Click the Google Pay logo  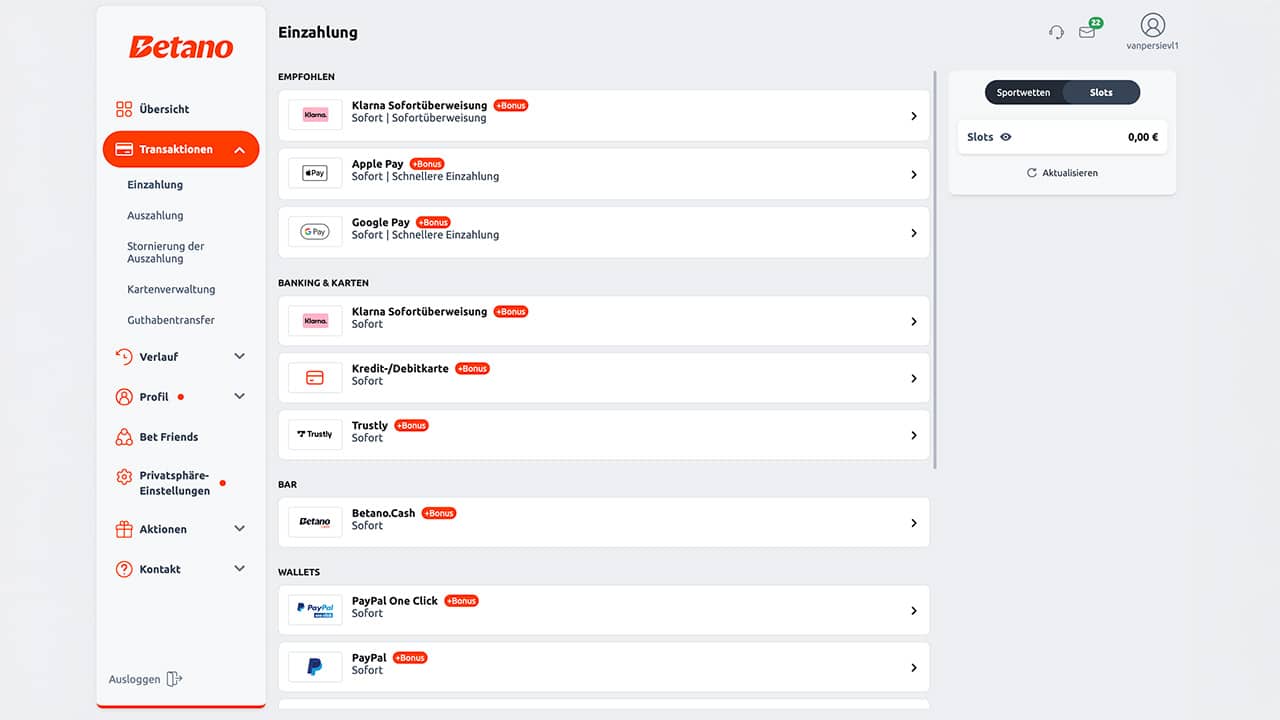(315, 232)
